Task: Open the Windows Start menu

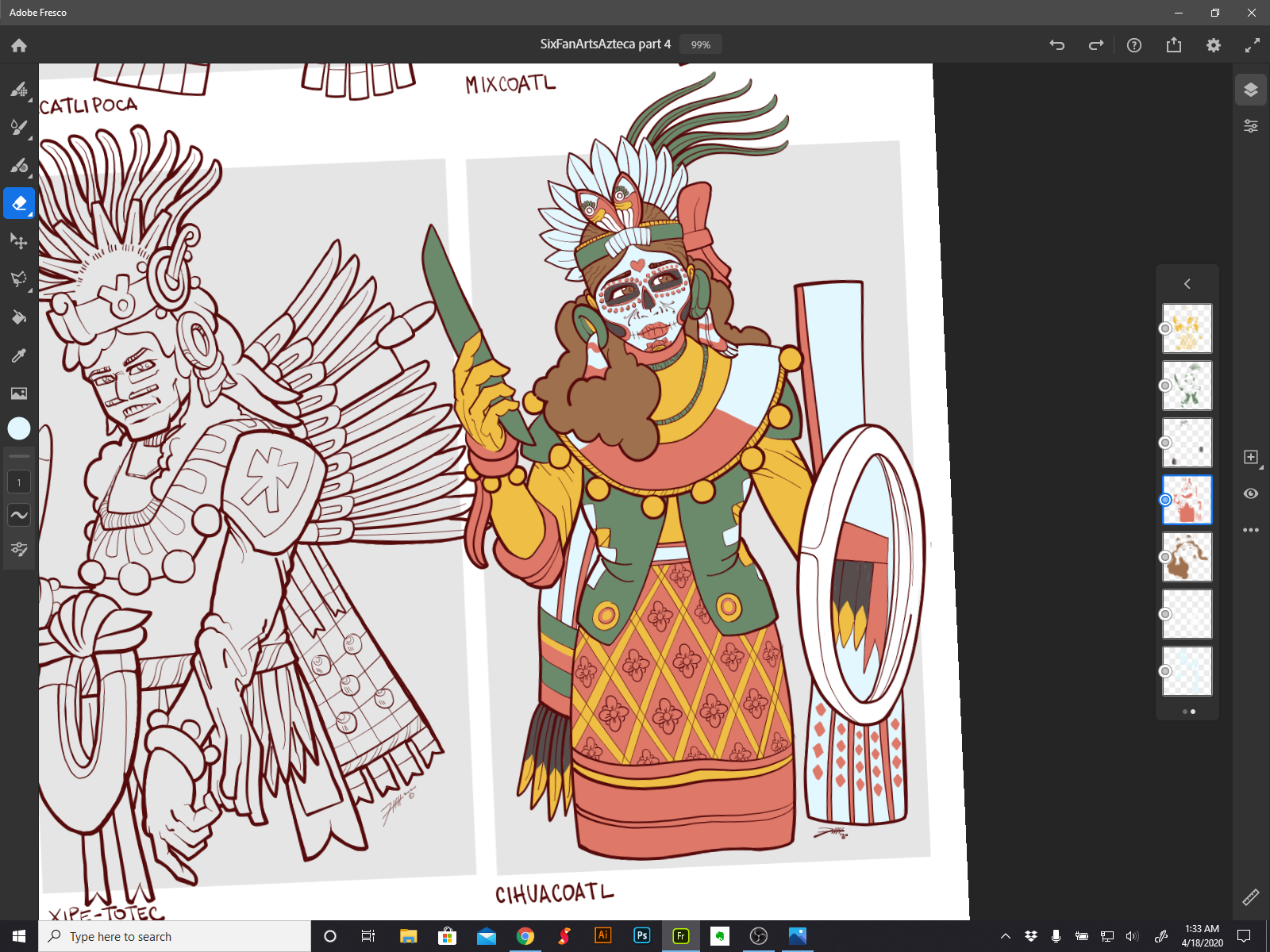Action: coord(19,936)
